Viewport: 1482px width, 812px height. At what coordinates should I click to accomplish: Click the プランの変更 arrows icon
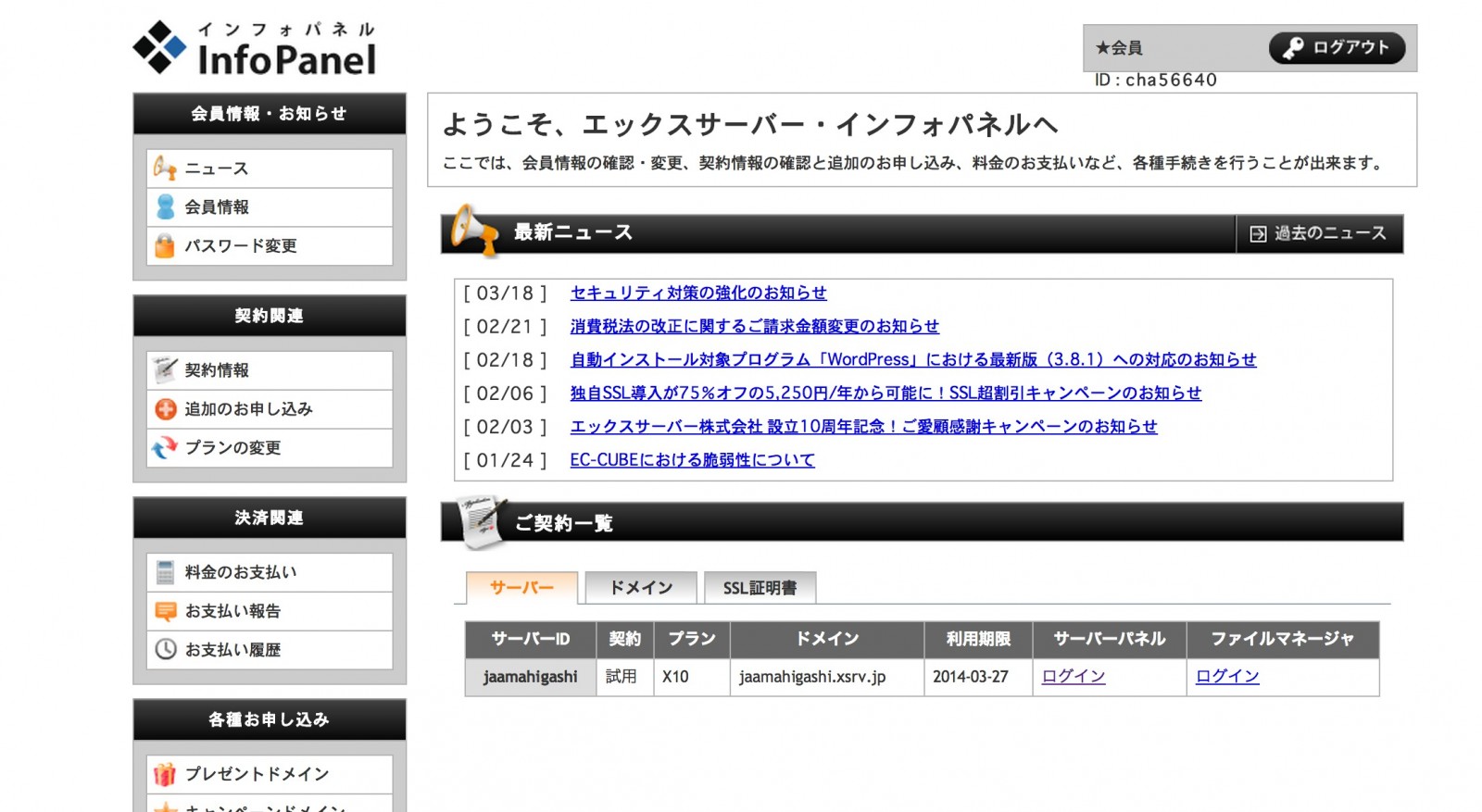pyautogui.click(x=165, y=447)
